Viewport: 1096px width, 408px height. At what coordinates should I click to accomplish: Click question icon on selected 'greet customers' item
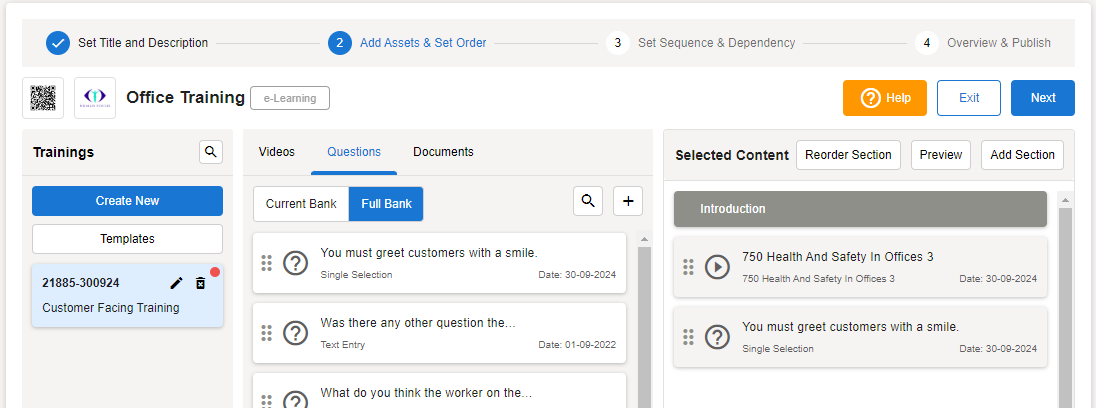point(717,337)
